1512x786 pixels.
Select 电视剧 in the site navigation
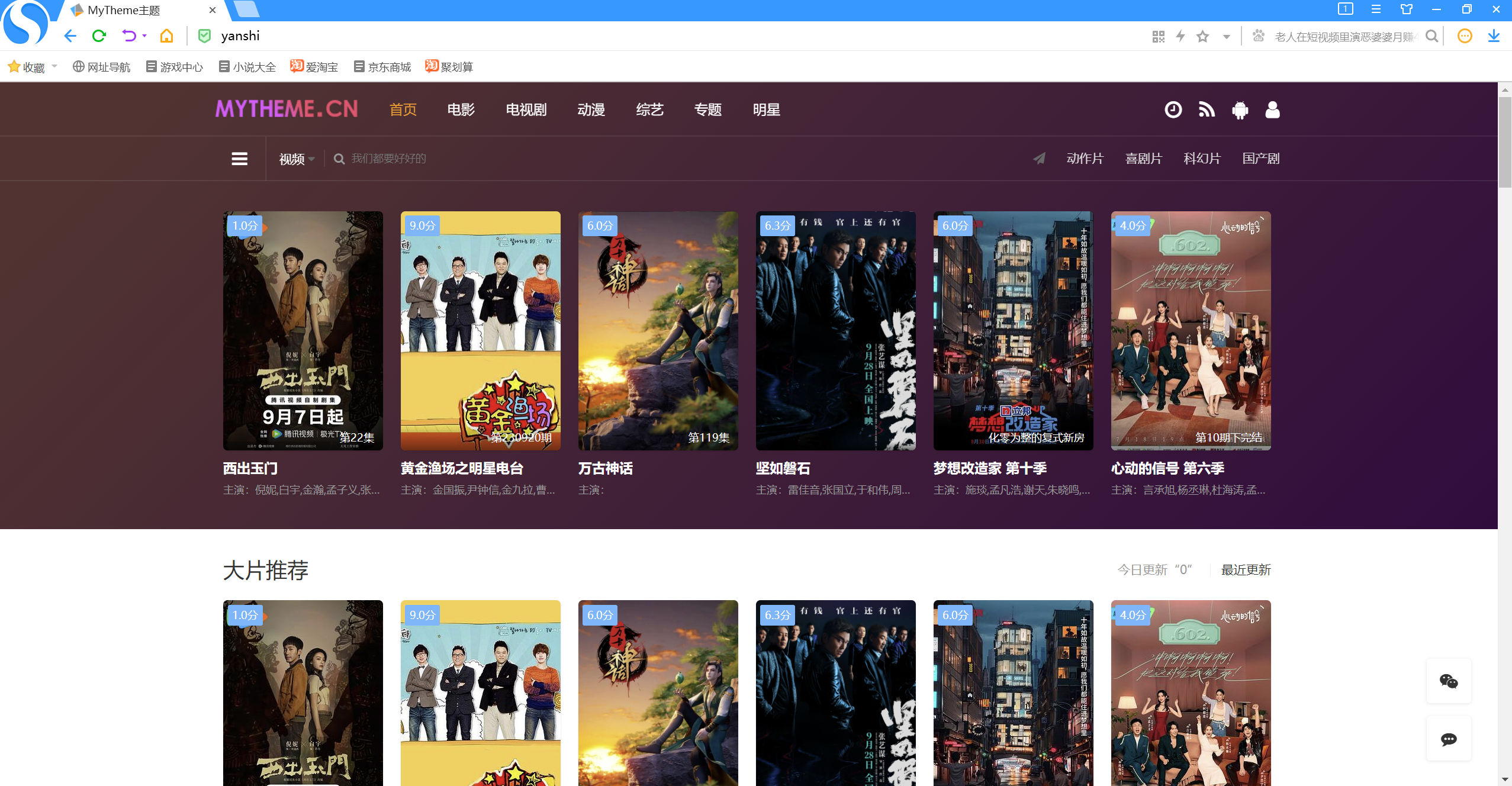(x=526, y=109)
